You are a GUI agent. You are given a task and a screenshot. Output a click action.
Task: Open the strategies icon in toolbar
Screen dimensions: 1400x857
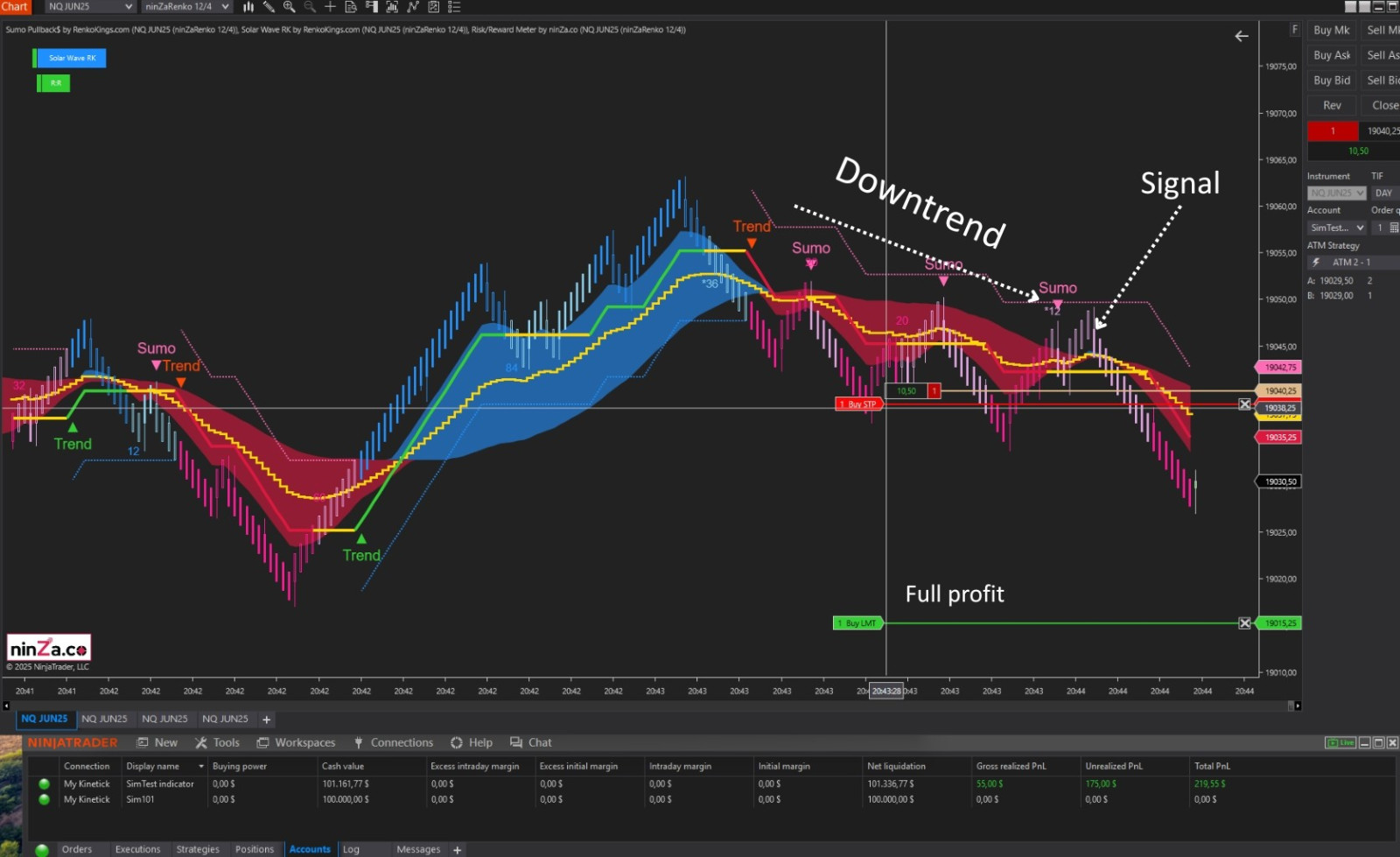433,7
